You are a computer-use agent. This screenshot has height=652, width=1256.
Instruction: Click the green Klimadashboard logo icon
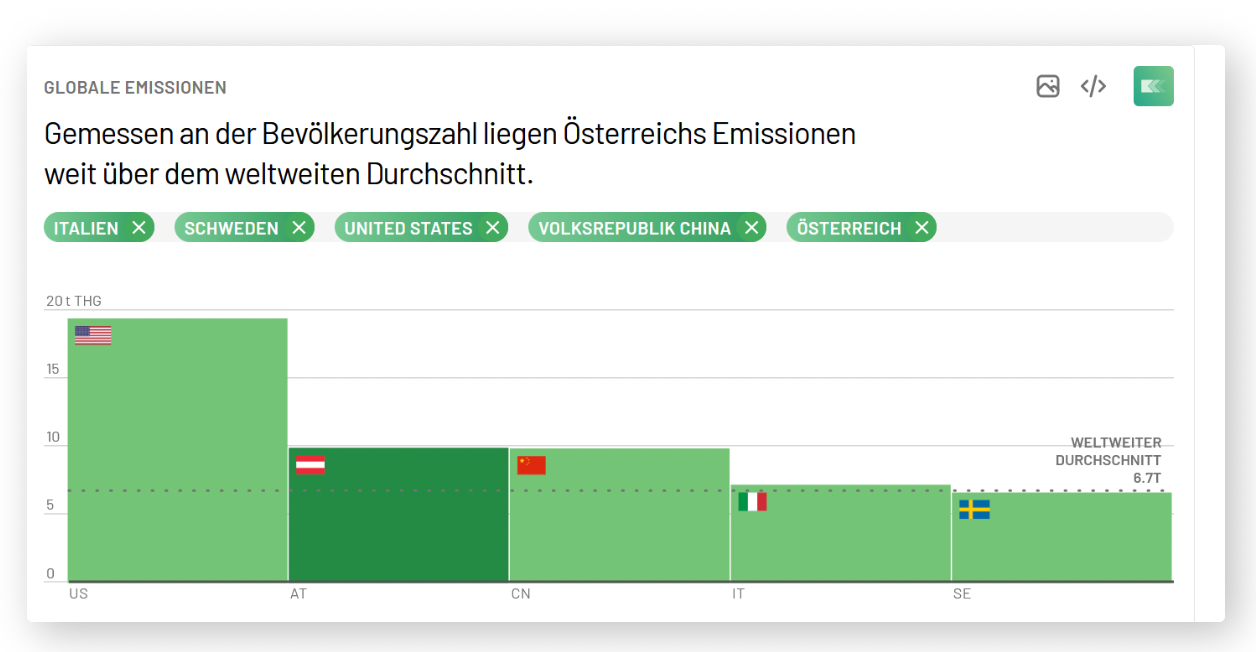pyautogui.click(x=1153, y=86)
